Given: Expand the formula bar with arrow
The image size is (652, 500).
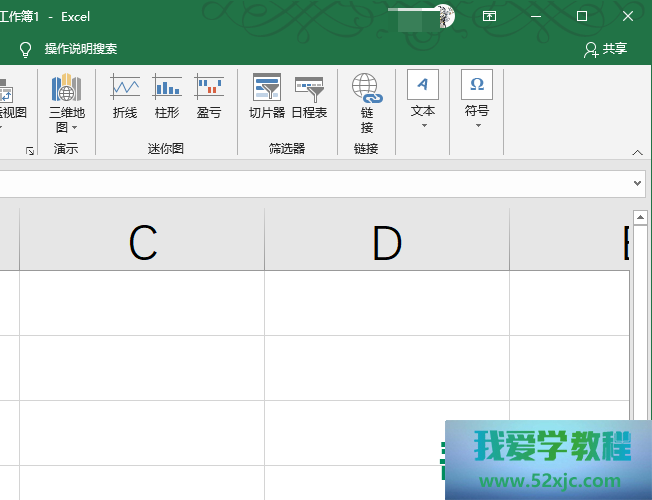Looking at the screenshot, I should 638,184.
